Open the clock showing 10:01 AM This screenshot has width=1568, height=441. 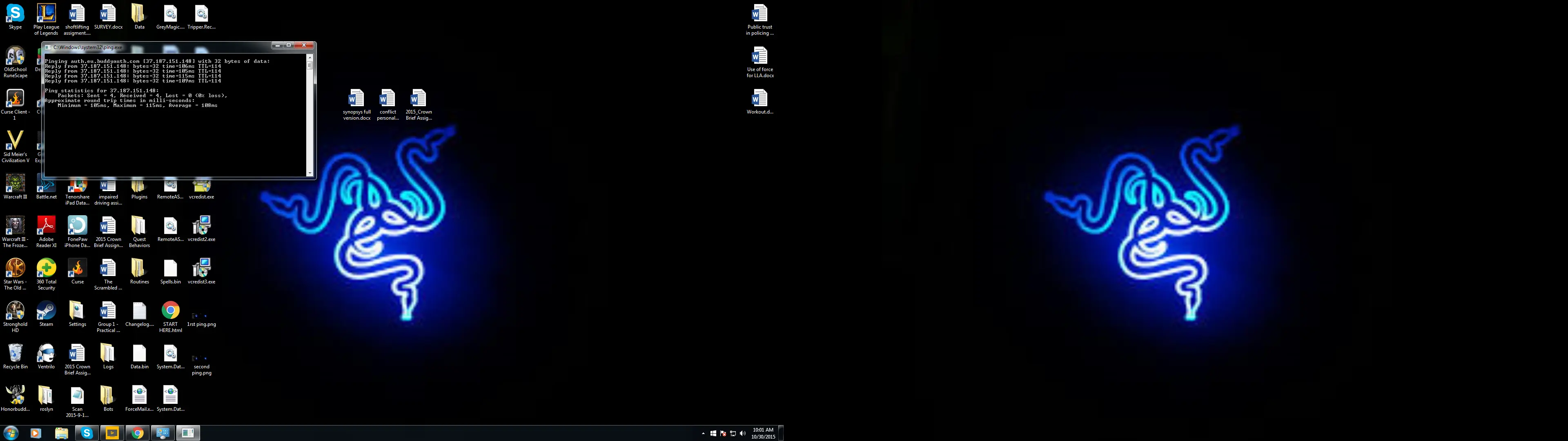tap(763, 433)
